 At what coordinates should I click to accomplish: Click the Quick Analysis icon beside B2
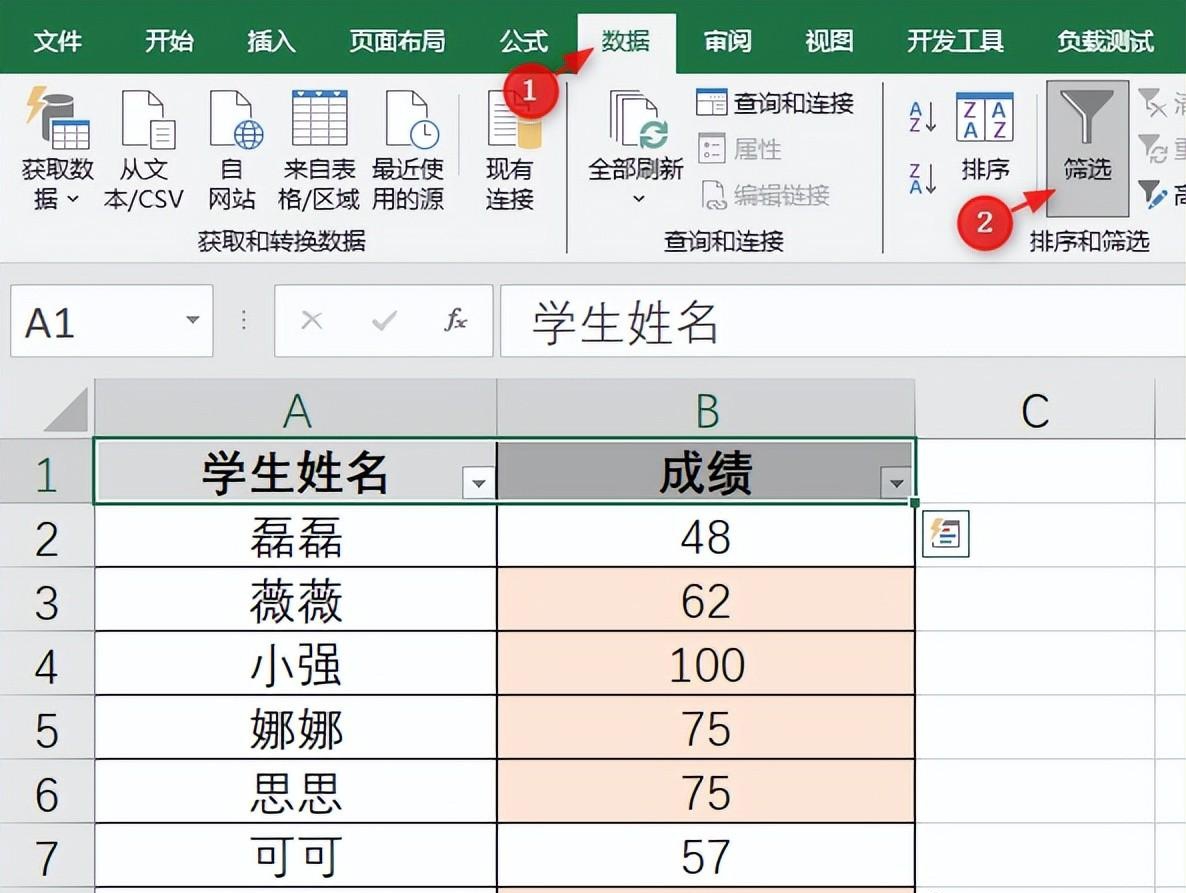click(x=945, y=534)
